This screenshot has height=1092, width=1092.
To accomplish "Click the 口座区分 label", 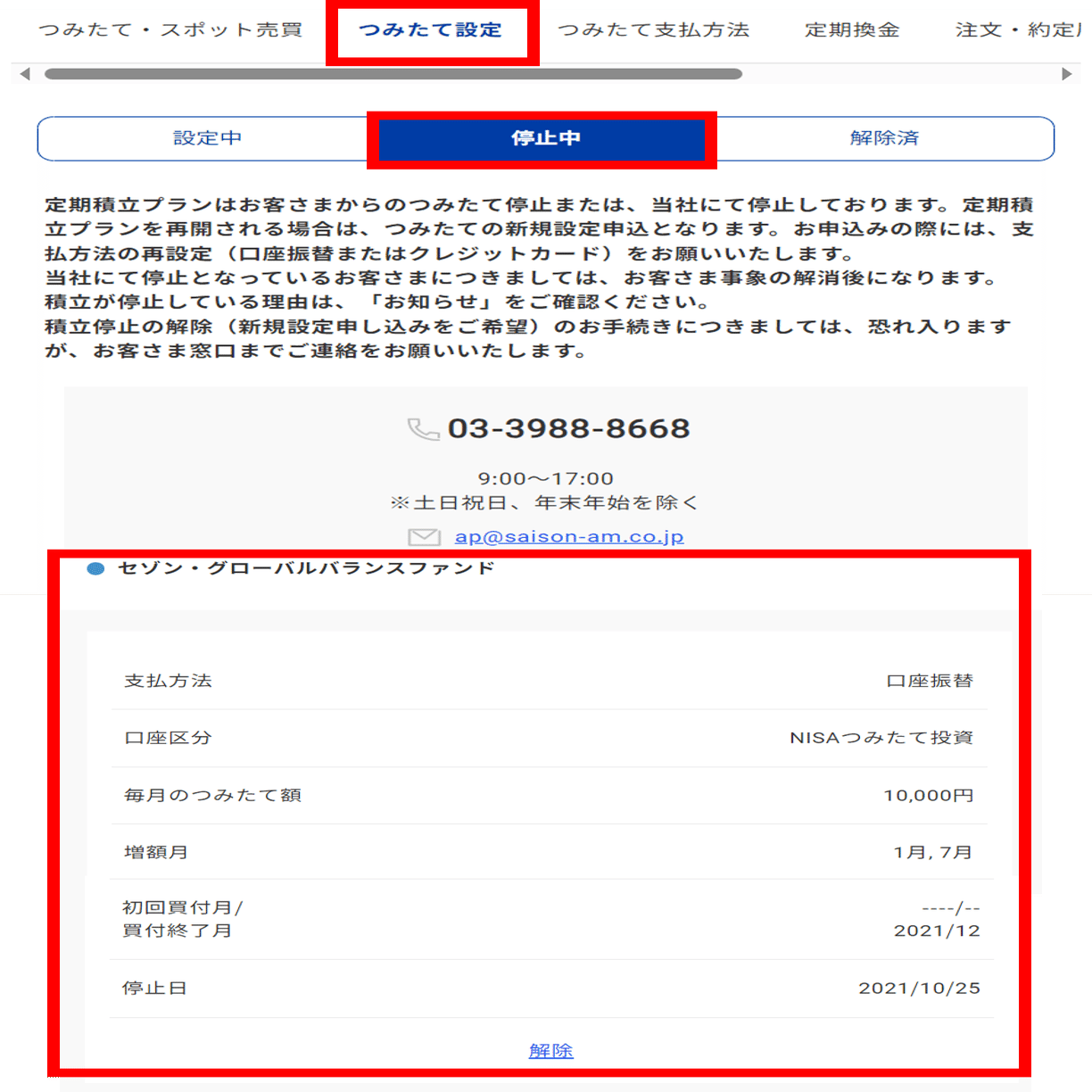I will 168,738.
